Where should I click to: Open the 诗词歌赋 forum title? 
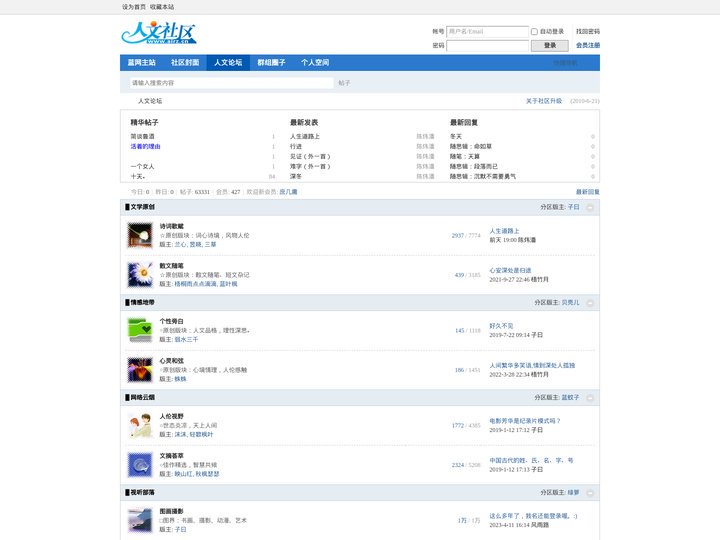(x=172, y=226)
